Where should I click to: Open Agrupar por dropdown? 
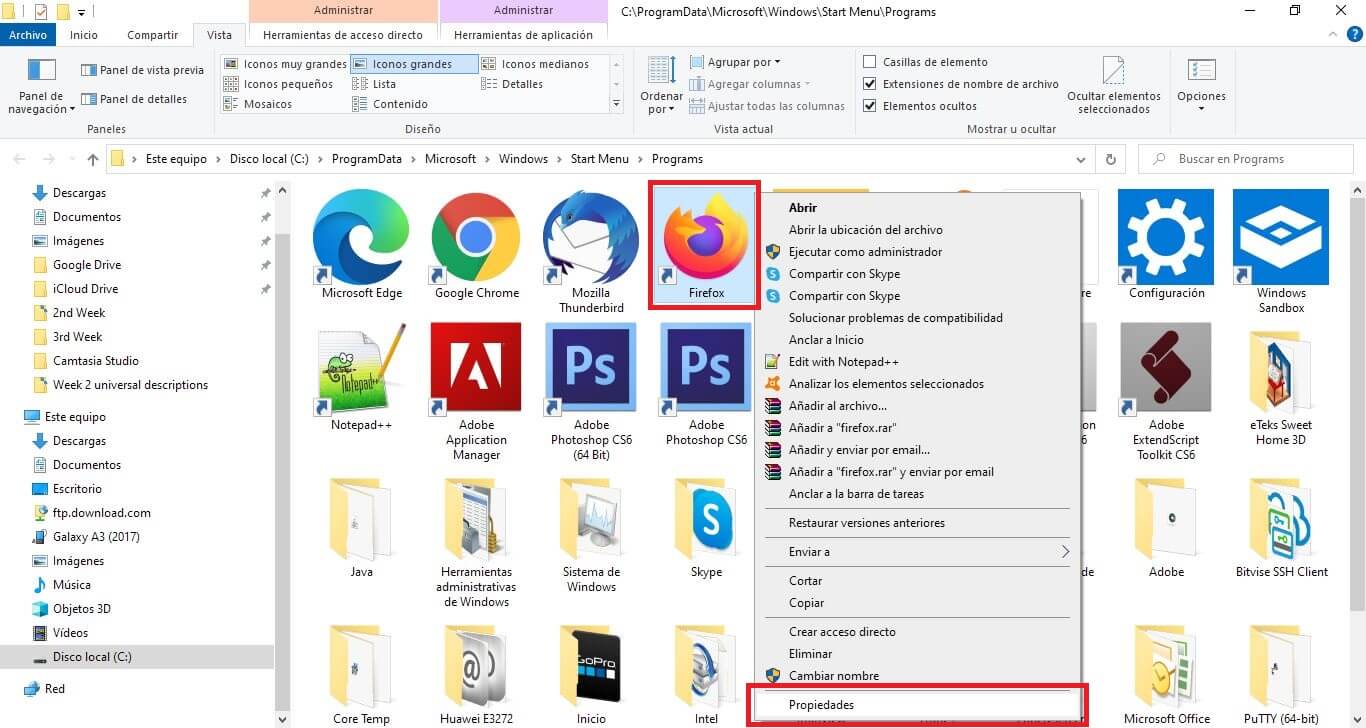point(734,62)
